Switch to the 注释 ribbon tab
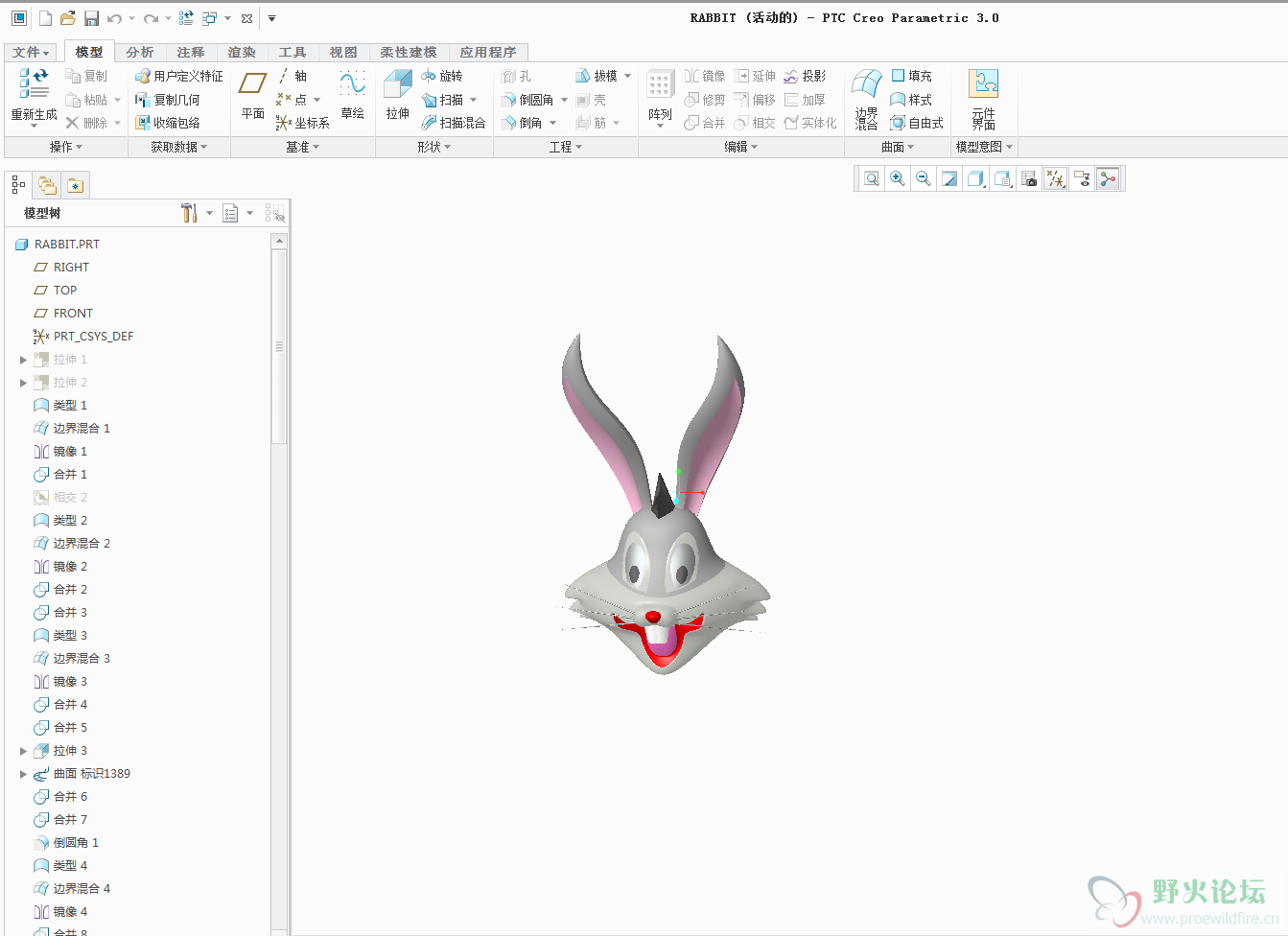The height and width of the screenshot is (936, 1288). (x=191, y=53)
